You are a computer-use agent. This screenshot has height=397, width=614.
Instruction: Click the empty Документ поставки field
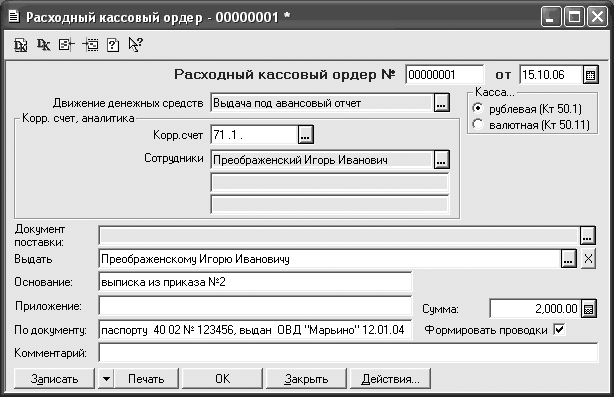pyautogui.click(x=339, y=235)
